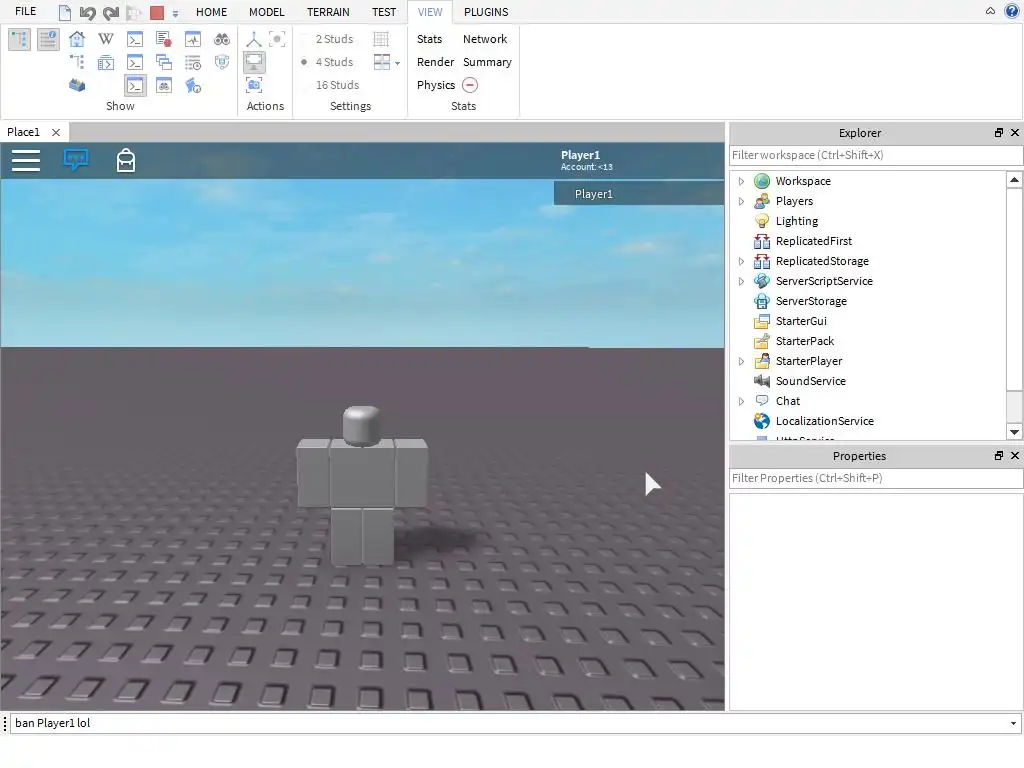Expand the Workspace tree node

741,182
